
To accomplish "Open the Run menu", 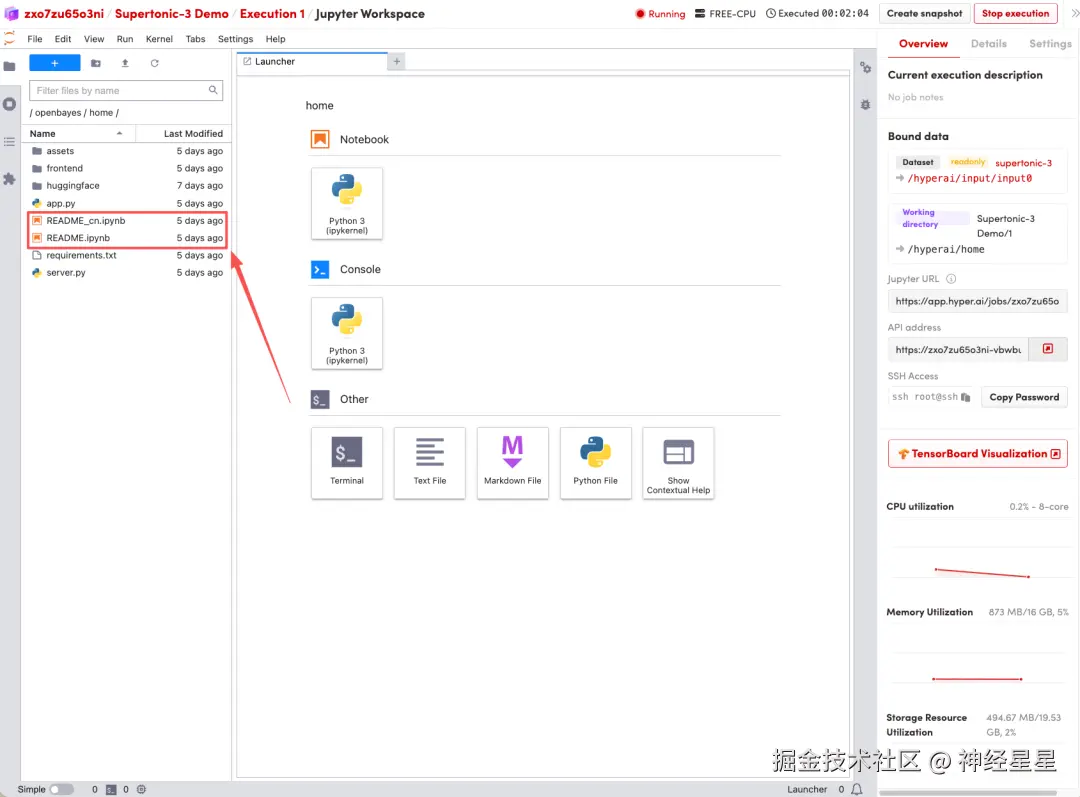I will [125, 39].
